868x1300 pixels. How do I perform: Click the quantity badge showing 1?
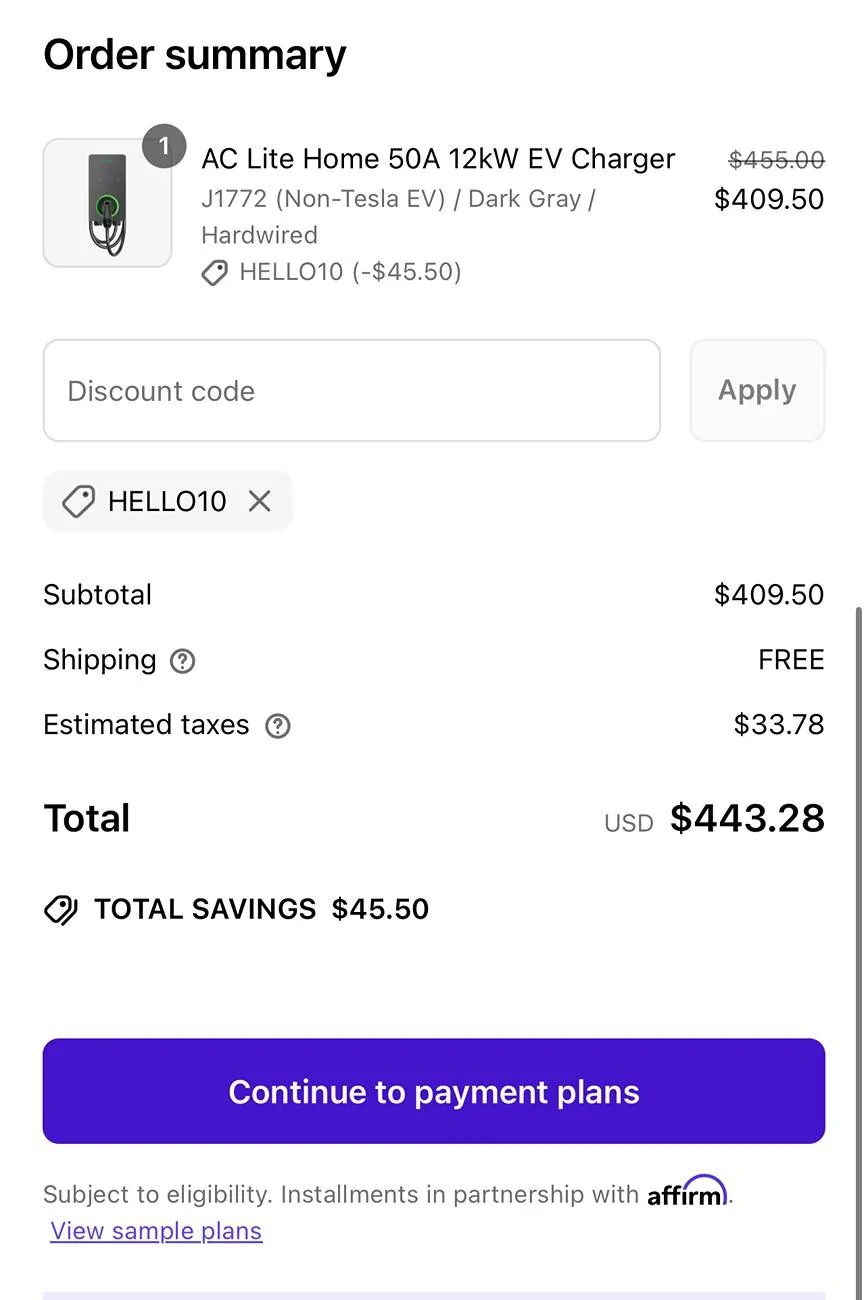(x=164, y=147)
